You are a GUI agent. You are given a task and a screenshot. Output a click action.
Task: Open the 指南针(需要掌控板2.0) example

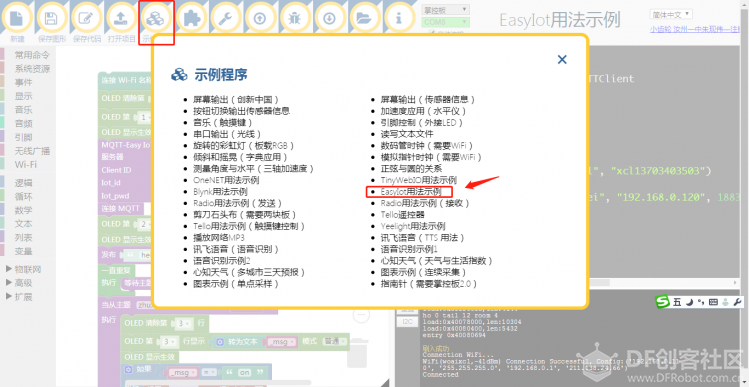click(x=428, y=284)
